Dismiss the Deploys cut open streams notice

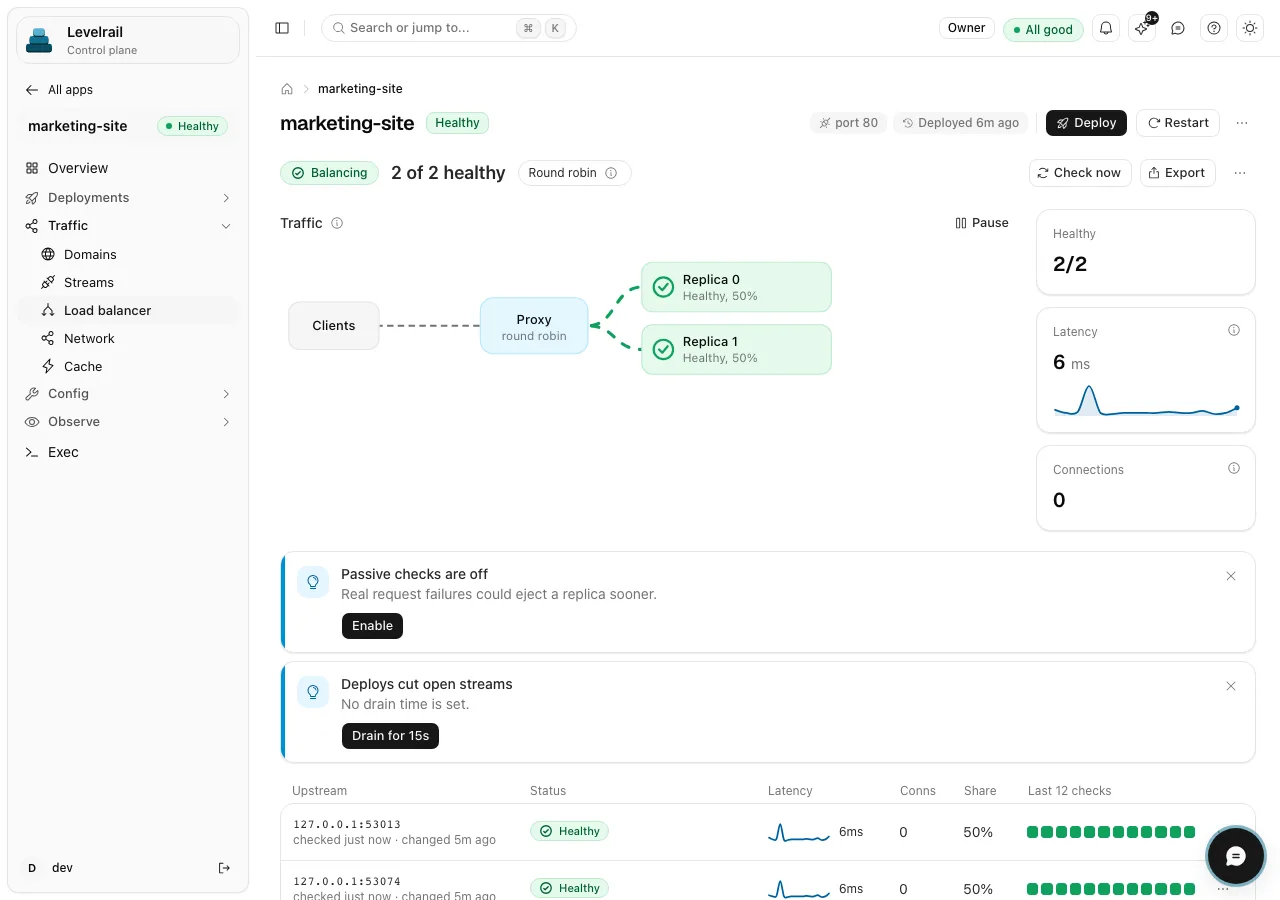[1231, 686]
